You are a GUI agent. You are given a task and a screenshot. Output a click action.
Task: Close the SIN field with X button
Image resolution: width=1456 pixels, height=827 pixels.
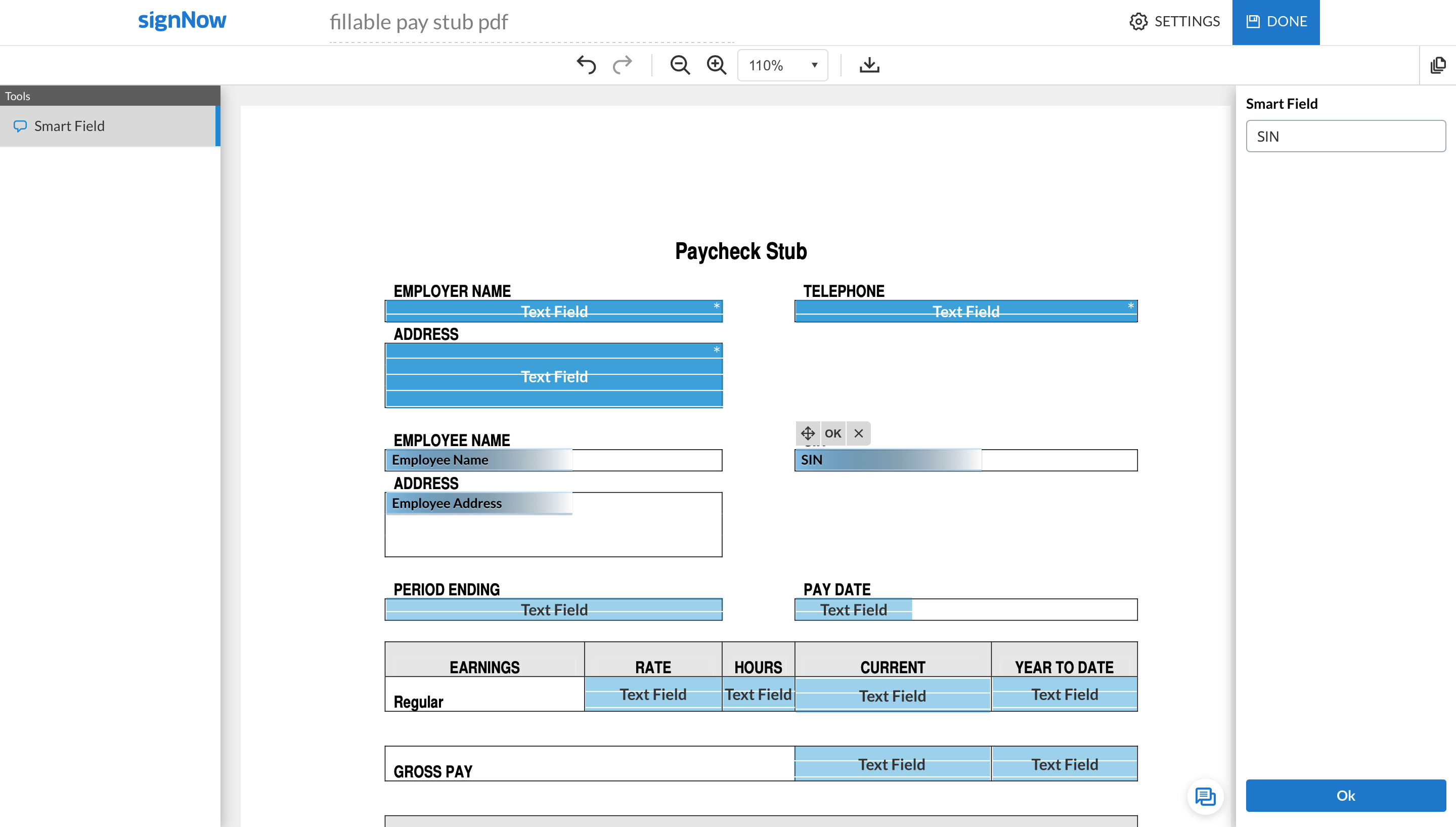pos(857,433)
